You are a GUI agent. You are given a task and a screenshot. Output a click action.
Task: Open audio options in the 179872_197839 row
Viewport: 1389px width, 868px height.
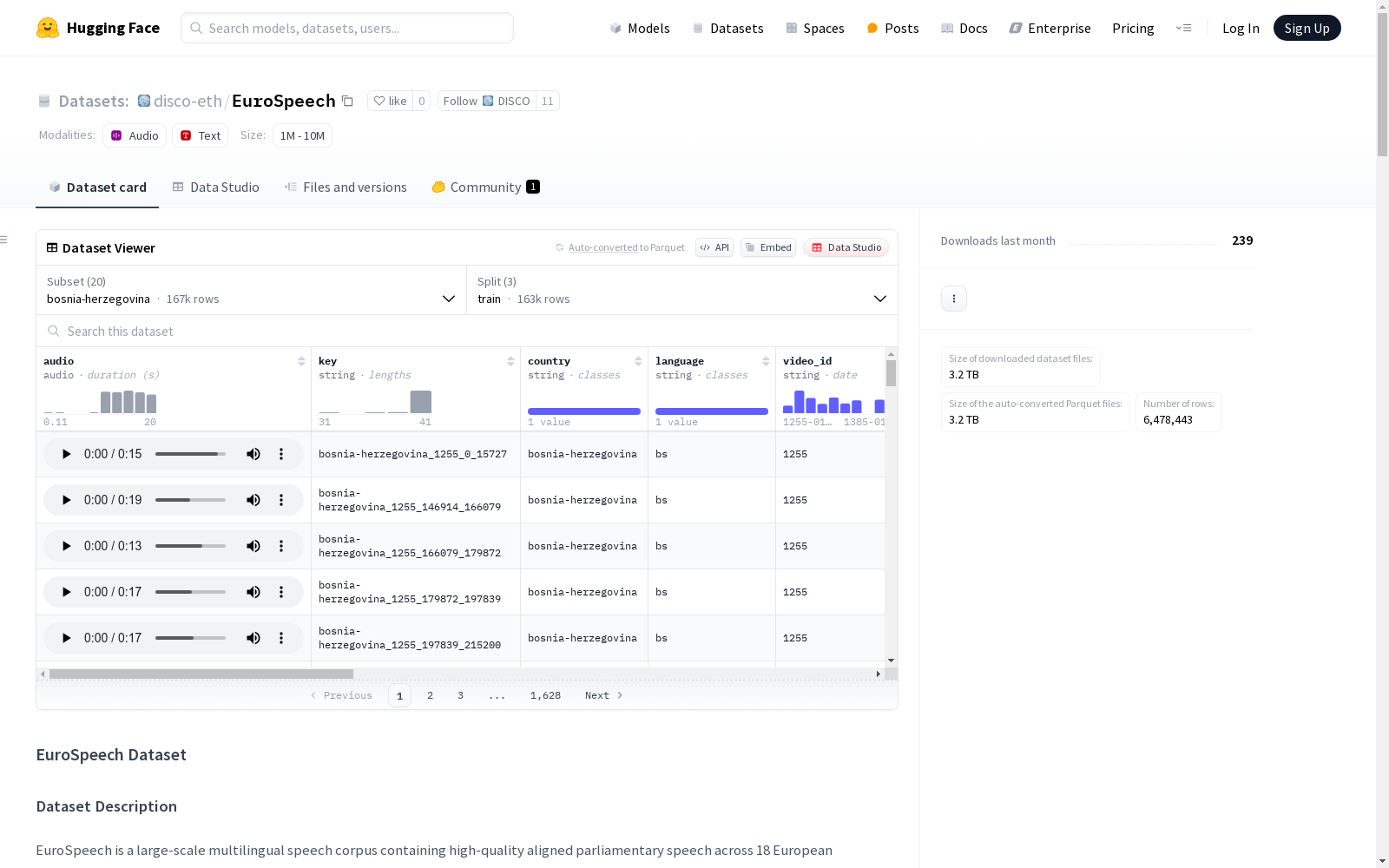point(281,592)
